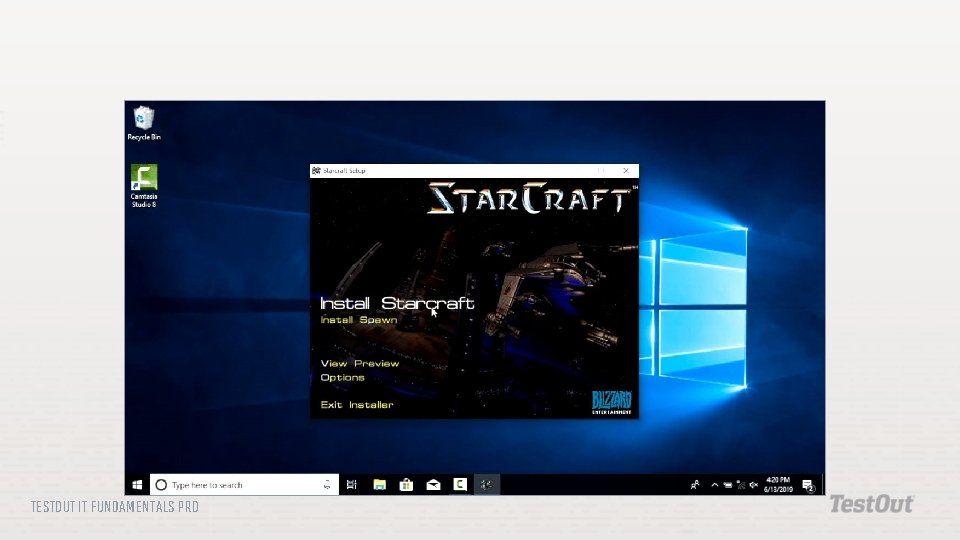
Task: Open Options in the installer menu
Action: click(x=342, y=378)
